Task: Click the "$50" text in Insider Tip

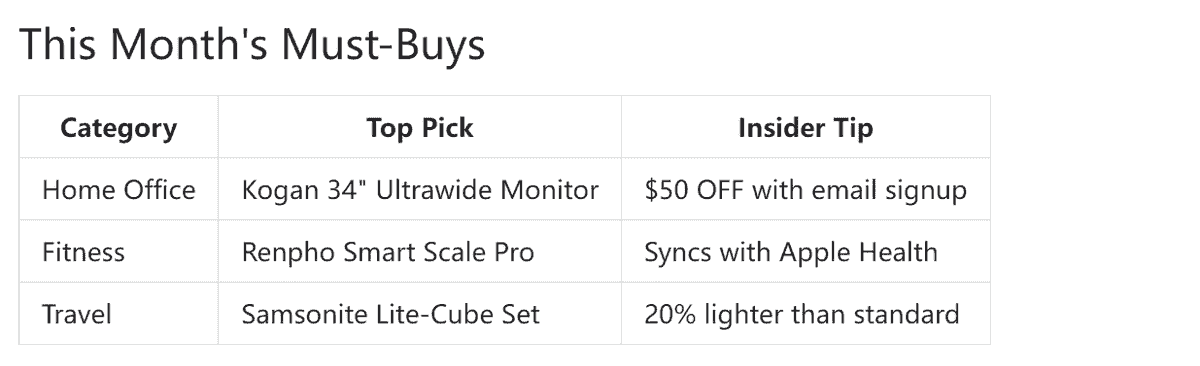Action: click(x=666, y=190)
